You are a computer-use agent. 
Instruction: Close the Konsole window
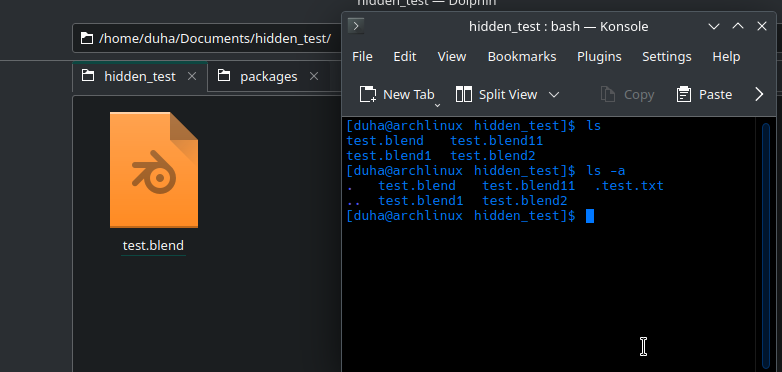(762, 26)
